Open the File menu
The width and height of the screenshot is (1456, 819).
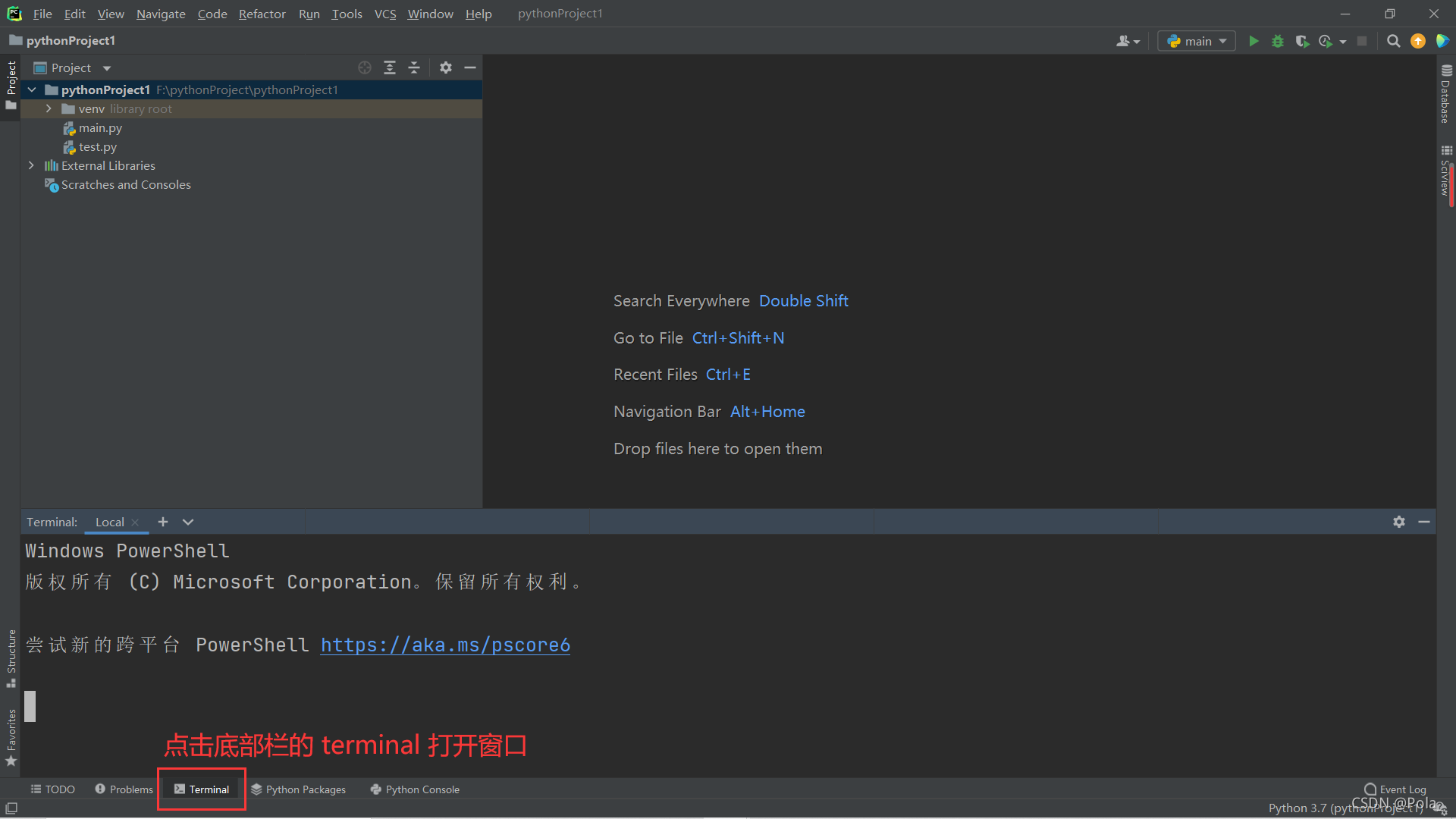(x=42, y=14)
